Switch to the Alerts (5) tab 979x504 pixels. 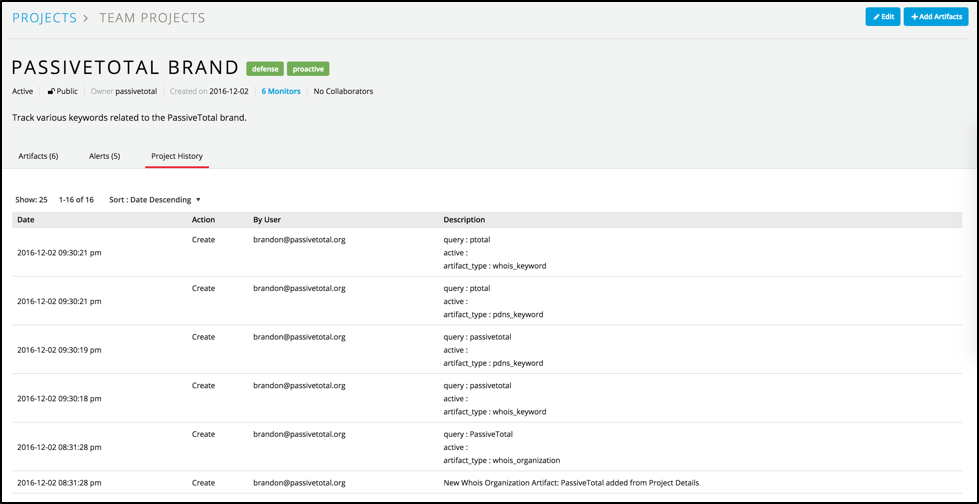point(104,156)
